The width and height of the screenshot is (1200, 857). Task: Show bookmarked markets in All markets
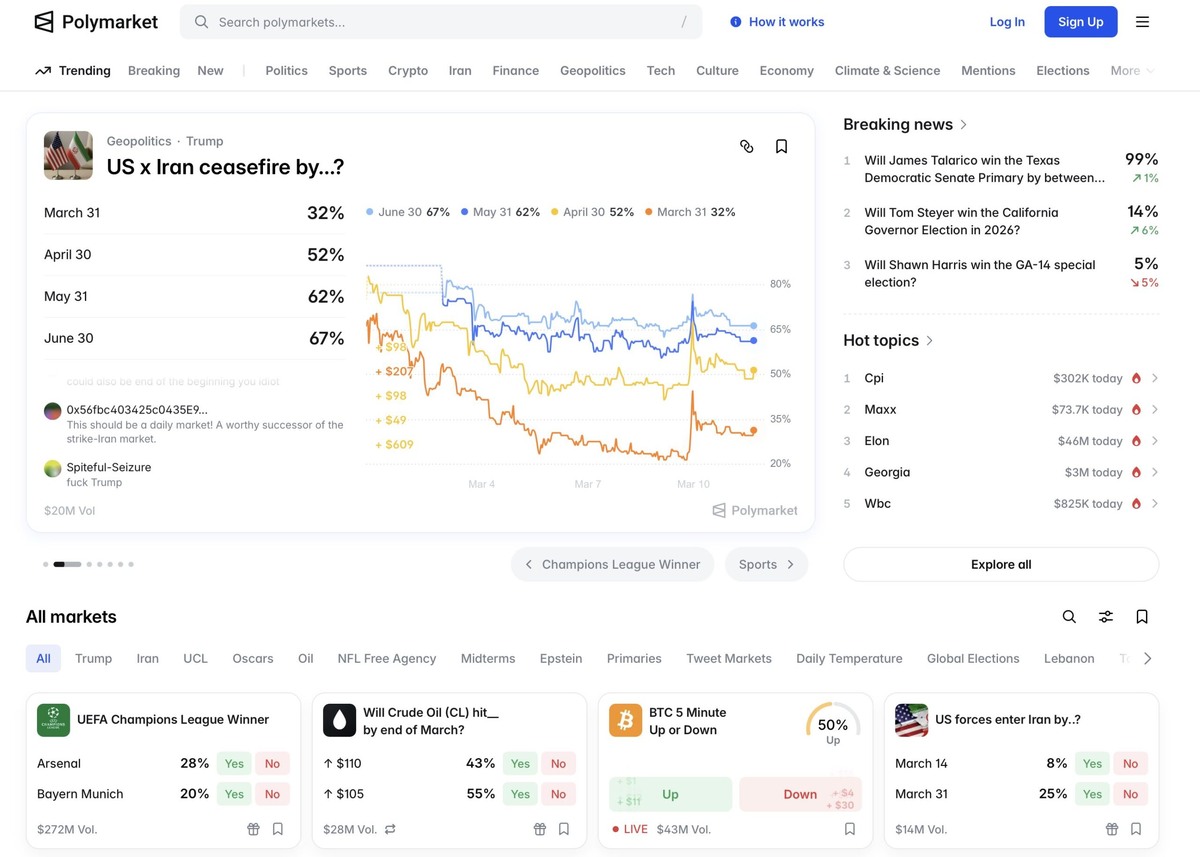1141,617
